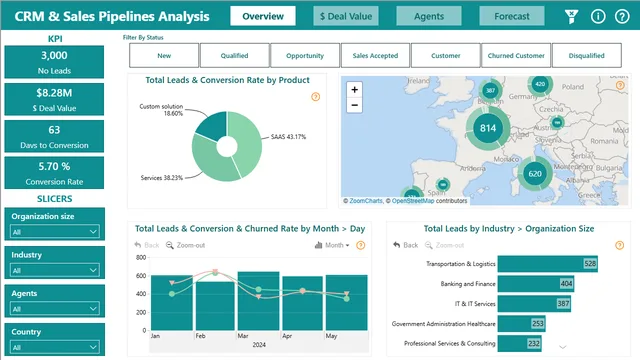
Task: Filter status by Disqualified
Action: [587, 56]
